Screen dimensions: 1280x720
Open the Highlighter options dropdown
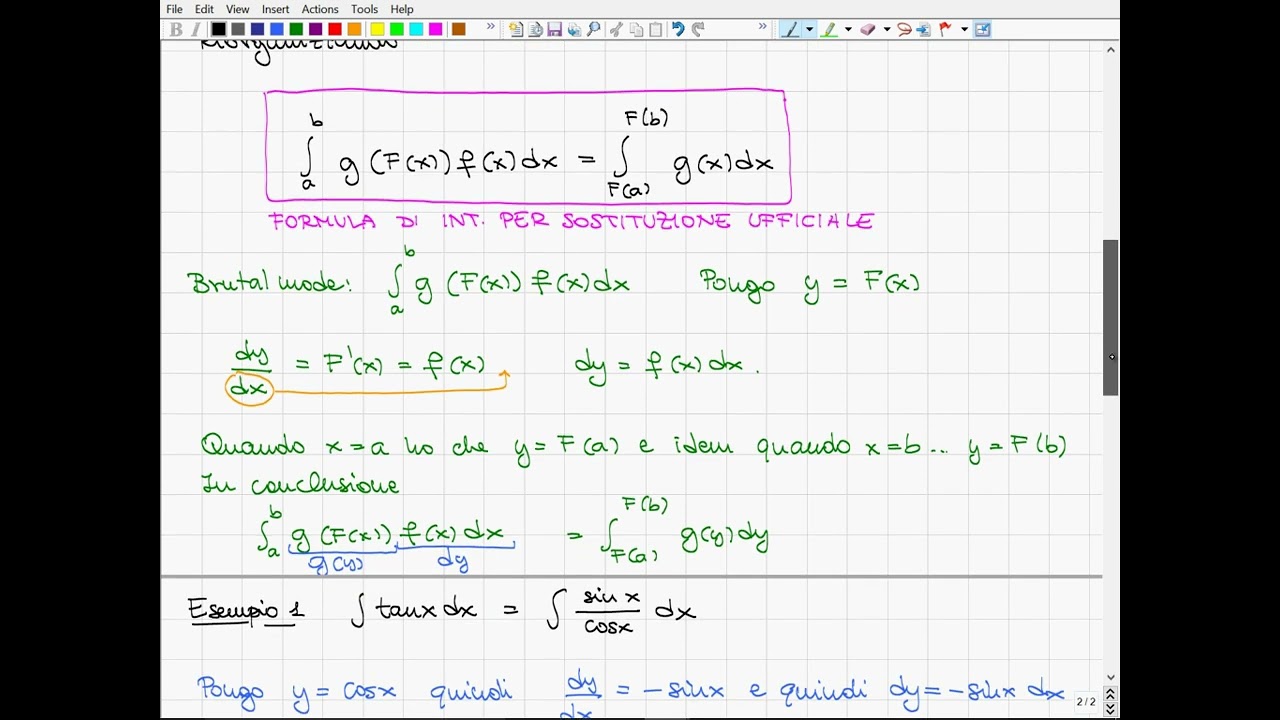(x=848, y=29)
